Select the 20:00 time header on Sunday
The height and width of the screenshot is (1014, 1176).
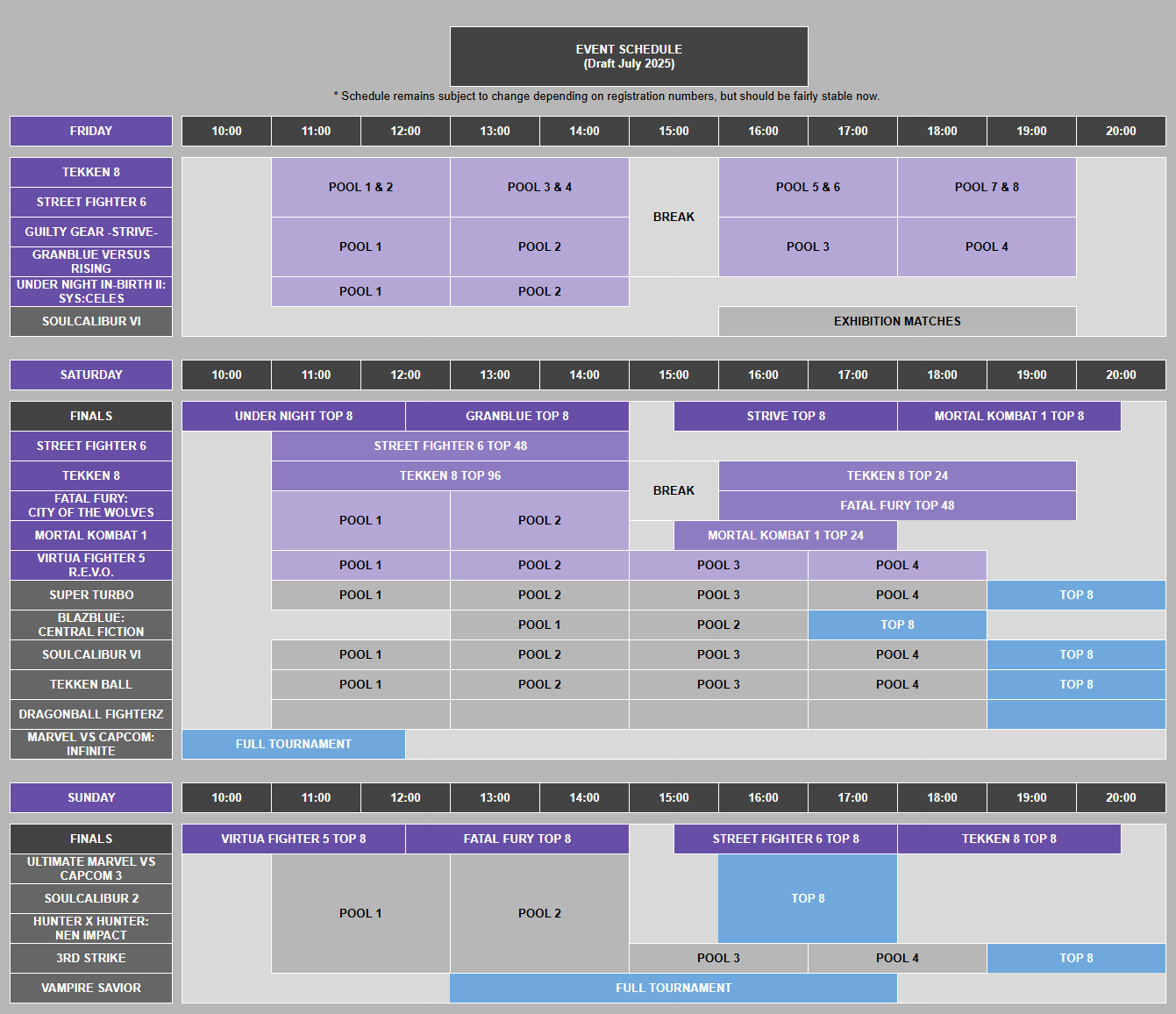click(x=1120, y=797)
